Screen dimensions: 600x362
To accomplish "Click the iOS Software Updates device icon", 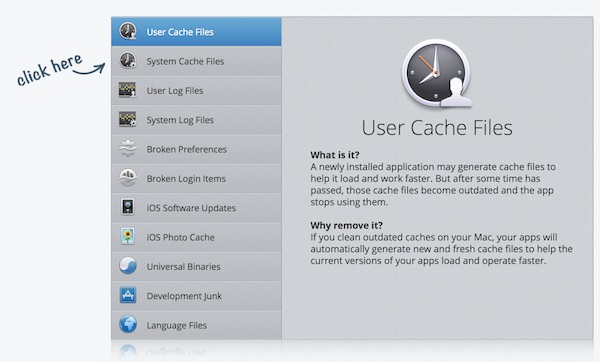I will [127, 207].
